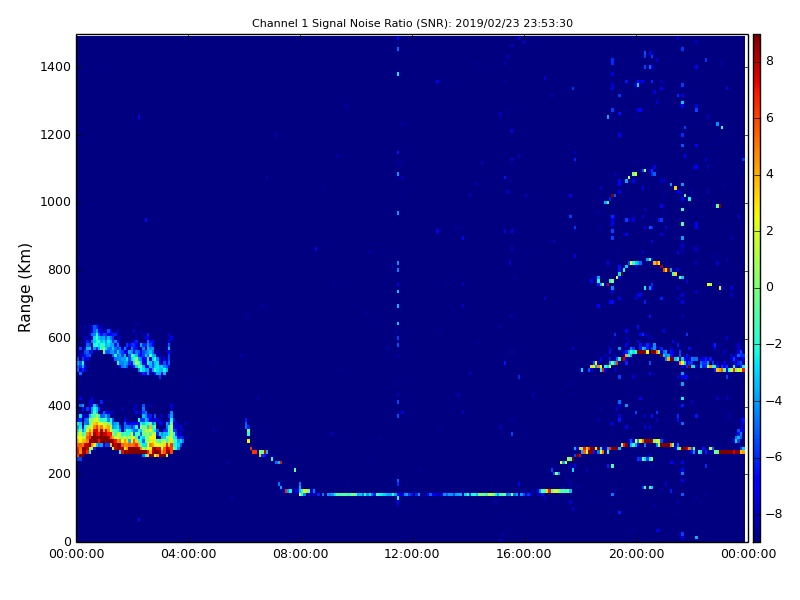
Task: Click the 'Range (Km)' y-axis label
Action: 24,288
